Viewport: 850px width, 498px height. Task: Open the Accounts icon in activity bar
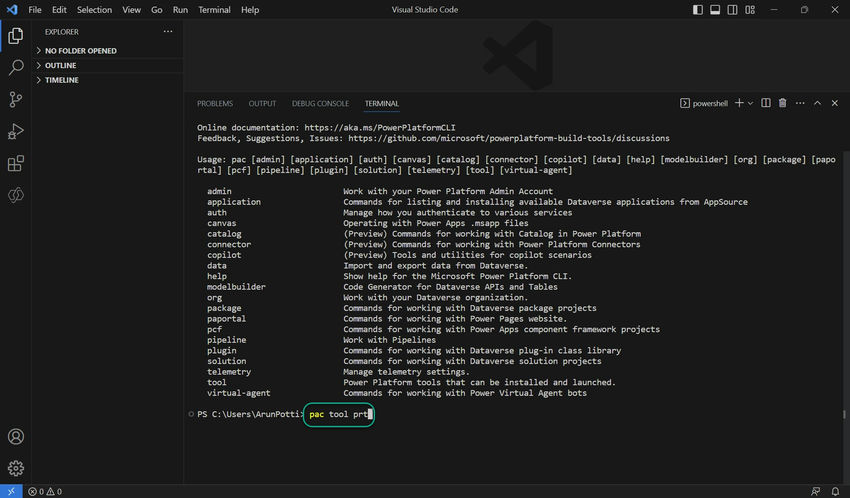coord(16,436)
